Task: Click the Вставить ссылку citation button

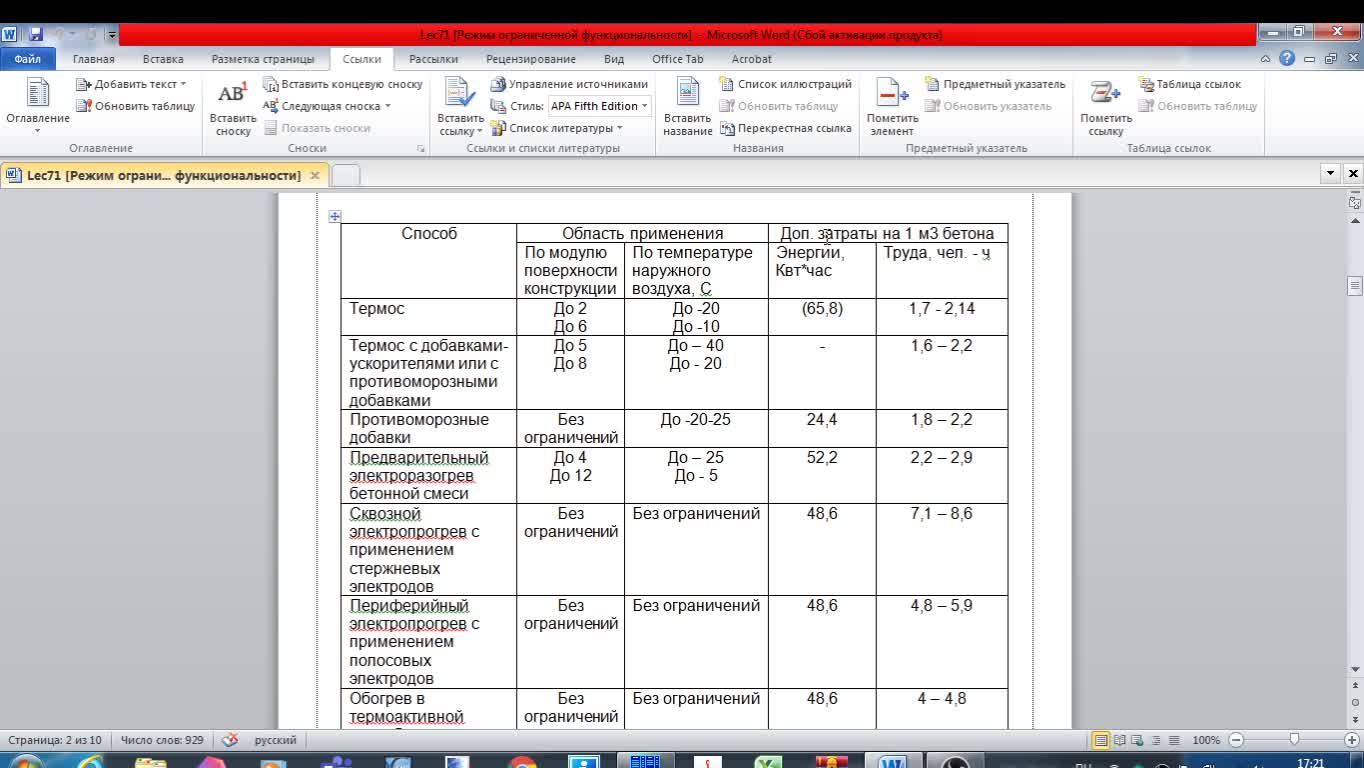Action: 460,108
